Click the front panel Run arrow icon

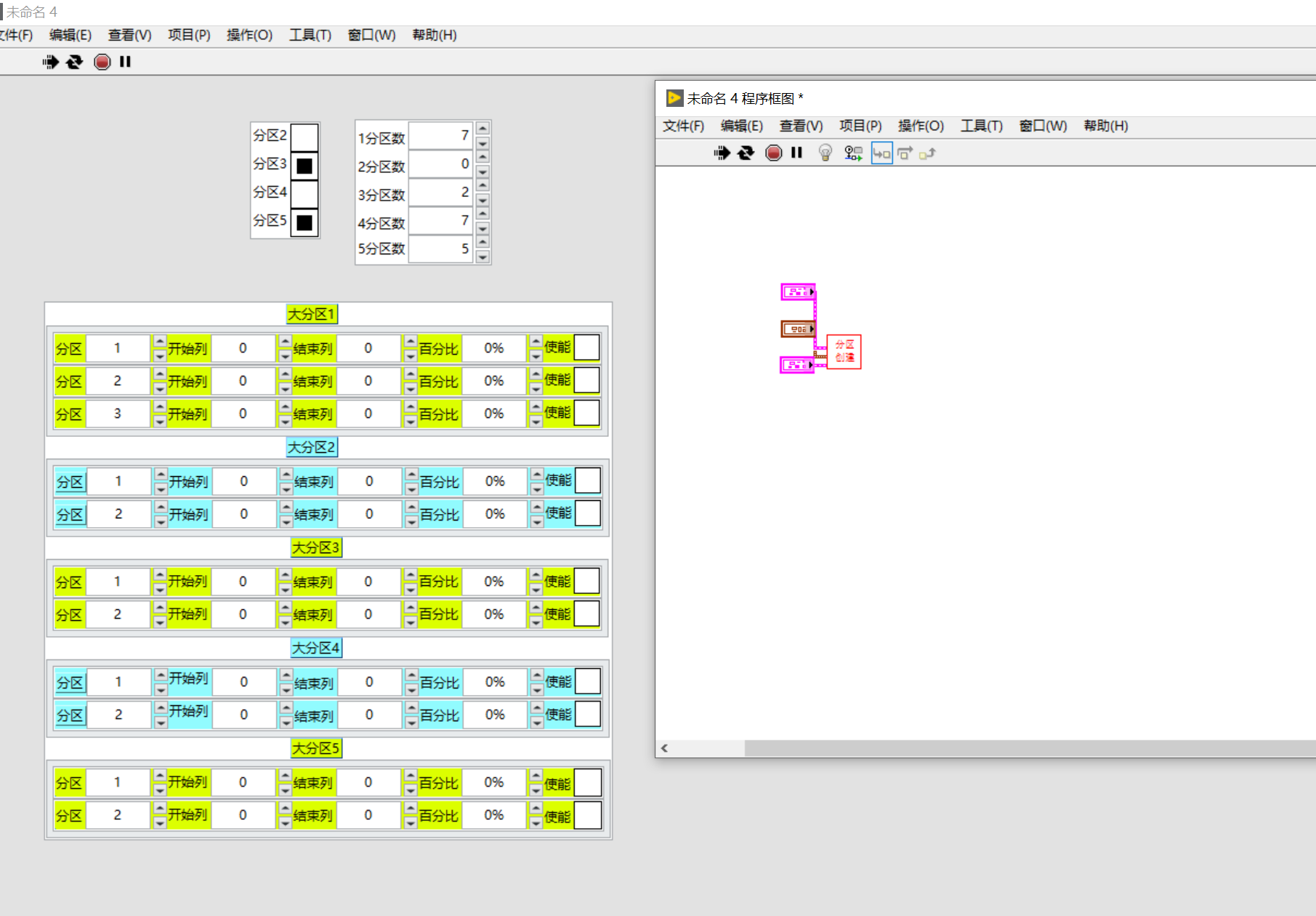(x=50, y=62)
